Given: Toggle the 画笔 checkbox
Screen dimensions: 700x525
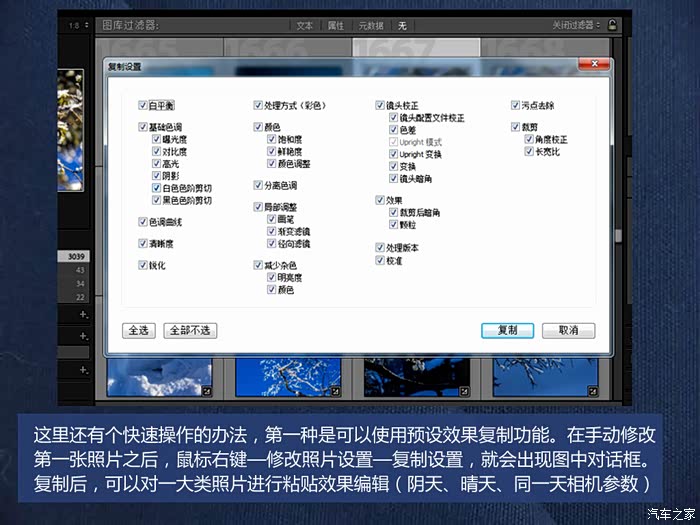Looking at the screenshot, I should 271,219.
